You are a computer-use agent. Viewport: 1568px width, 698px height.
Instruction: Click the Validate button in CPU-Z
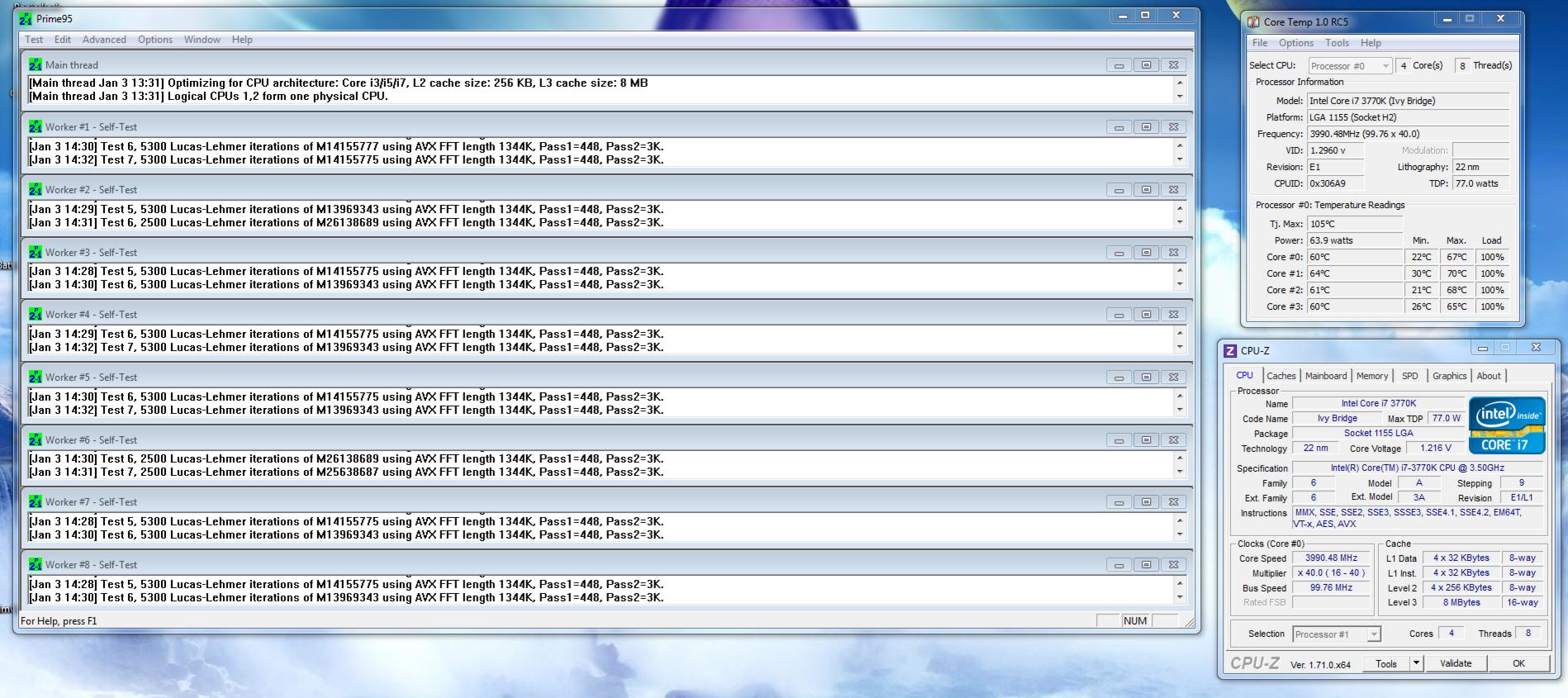1456,663
